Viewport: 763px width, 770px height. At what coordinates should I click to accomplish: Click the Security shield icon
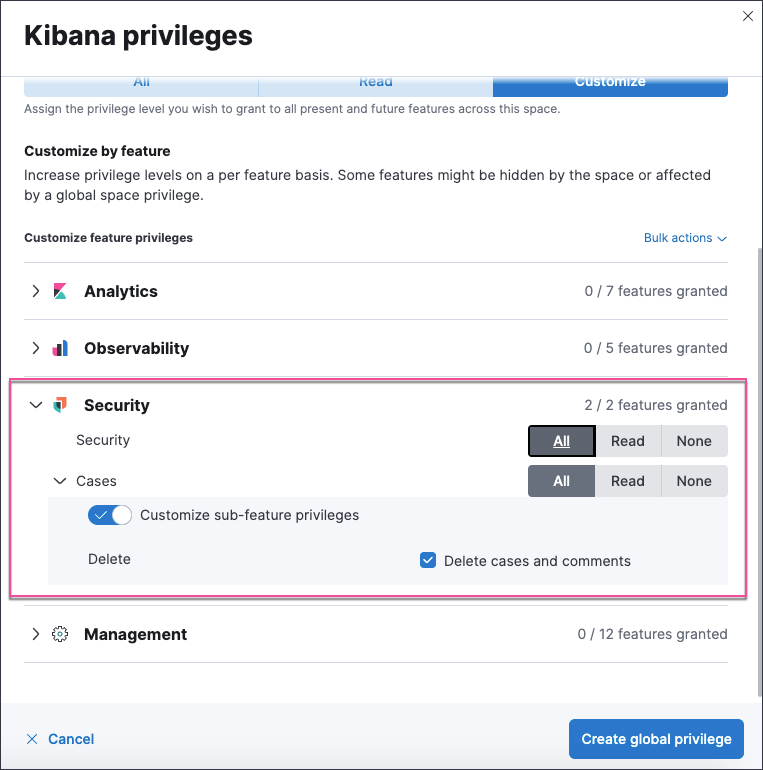tap(60, 405)
